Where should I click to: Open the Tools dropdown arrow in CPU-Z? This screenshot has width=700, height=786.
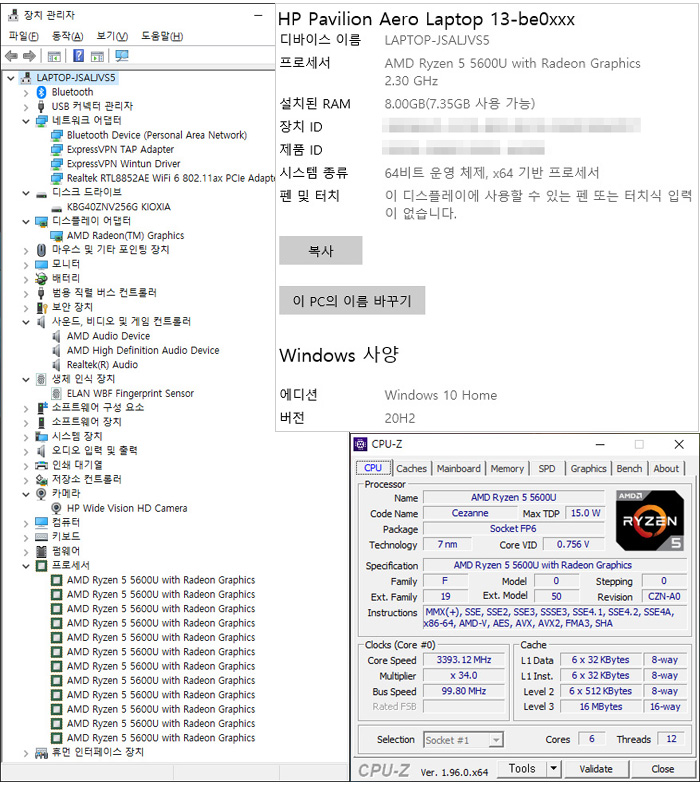554,768
